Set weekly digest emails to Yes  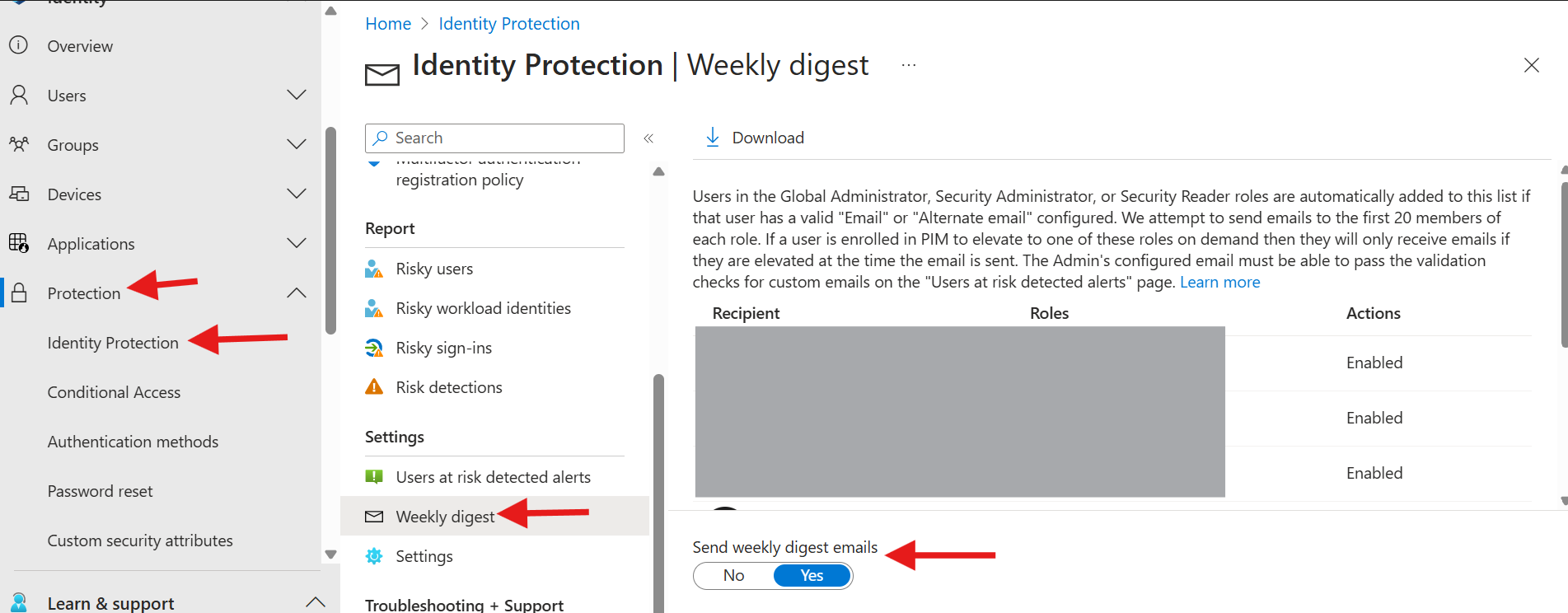[812, 576]
